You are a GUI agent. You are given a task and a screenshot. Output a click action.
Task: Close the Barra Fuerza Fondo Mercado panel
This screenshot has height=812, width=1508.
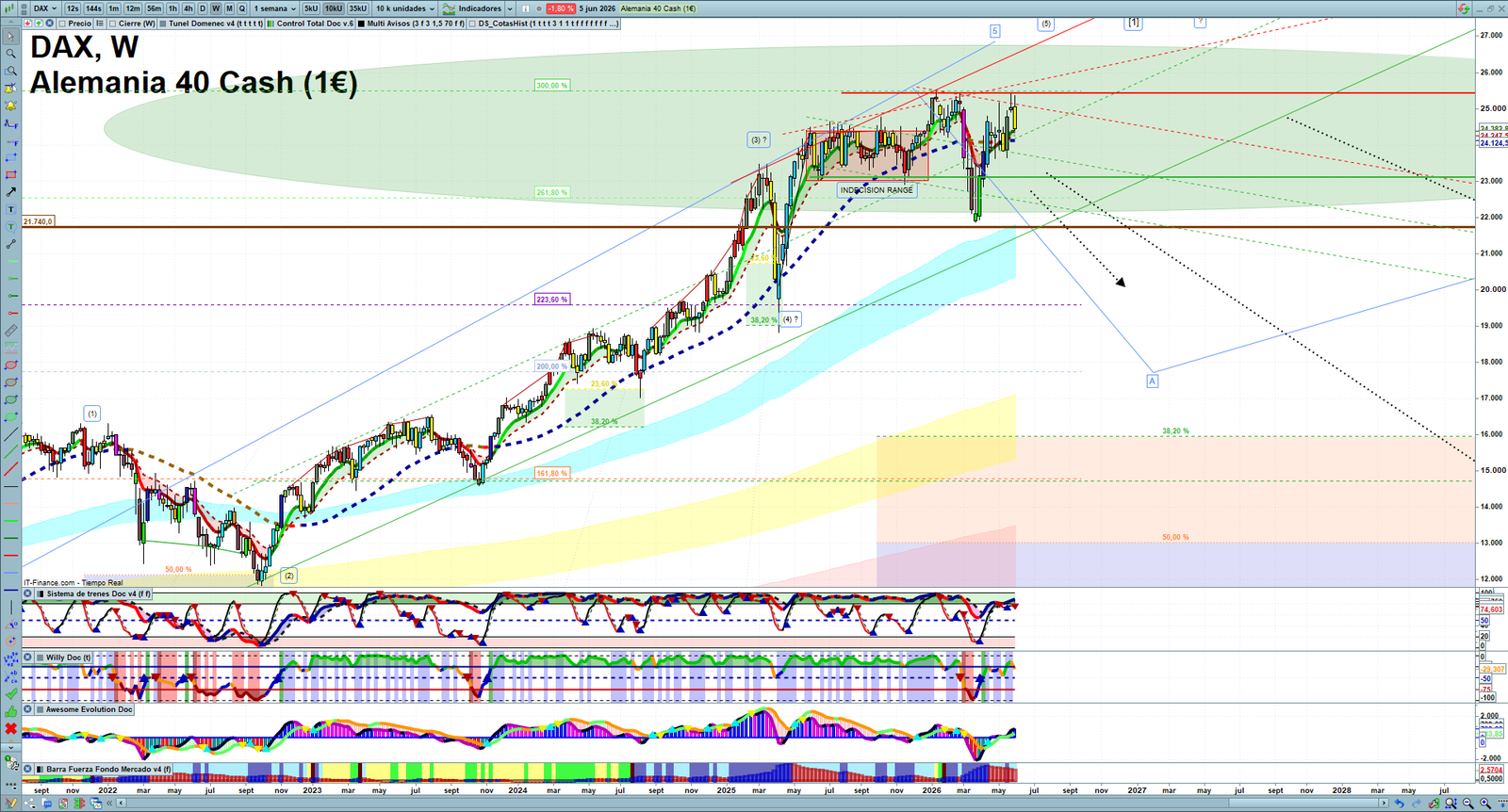click(x=27, y=769)
